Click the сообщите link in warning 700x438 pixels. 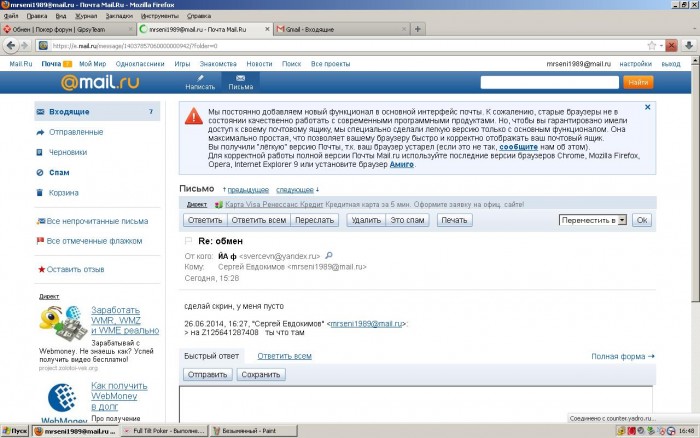coord(518,147)
